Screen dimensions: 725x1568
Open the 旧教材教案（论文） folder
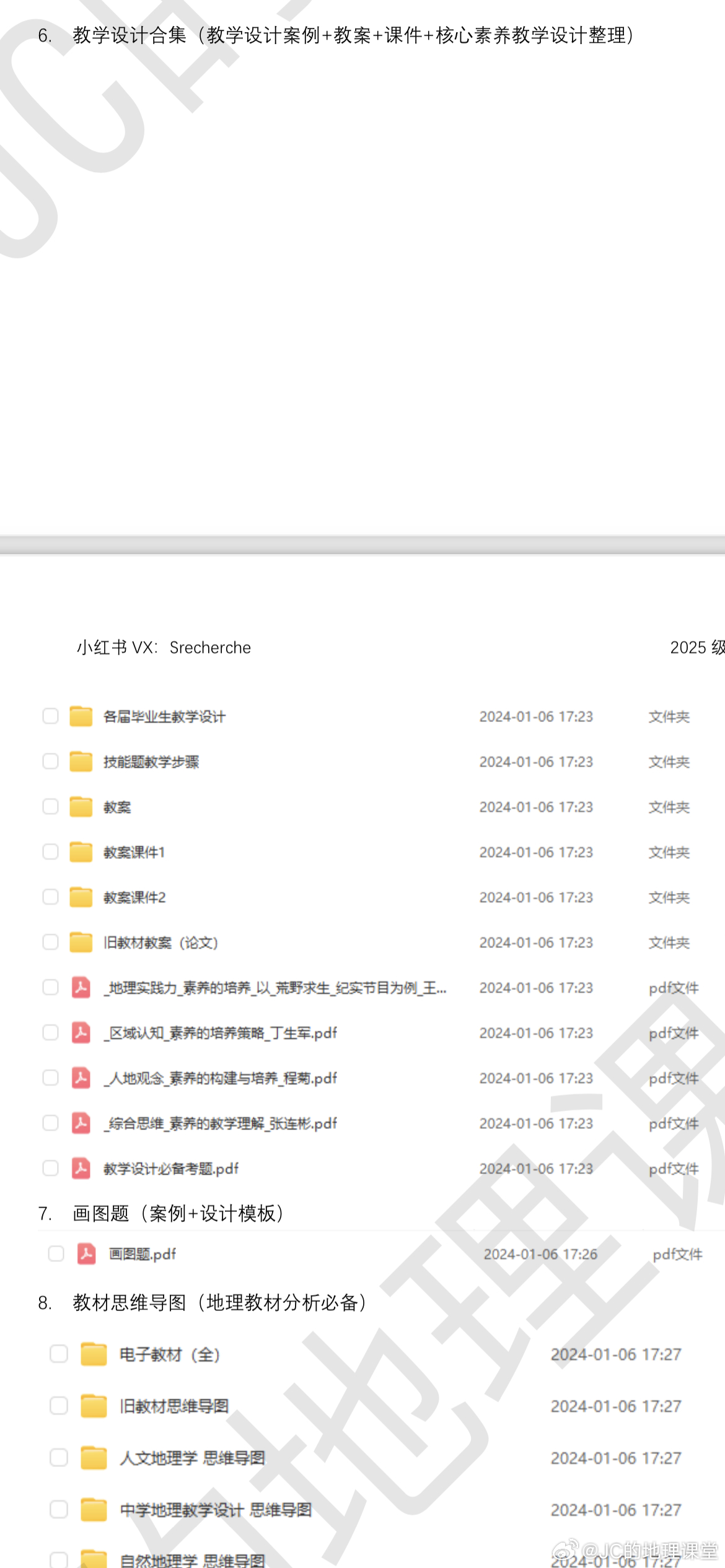tap(160, 943)
